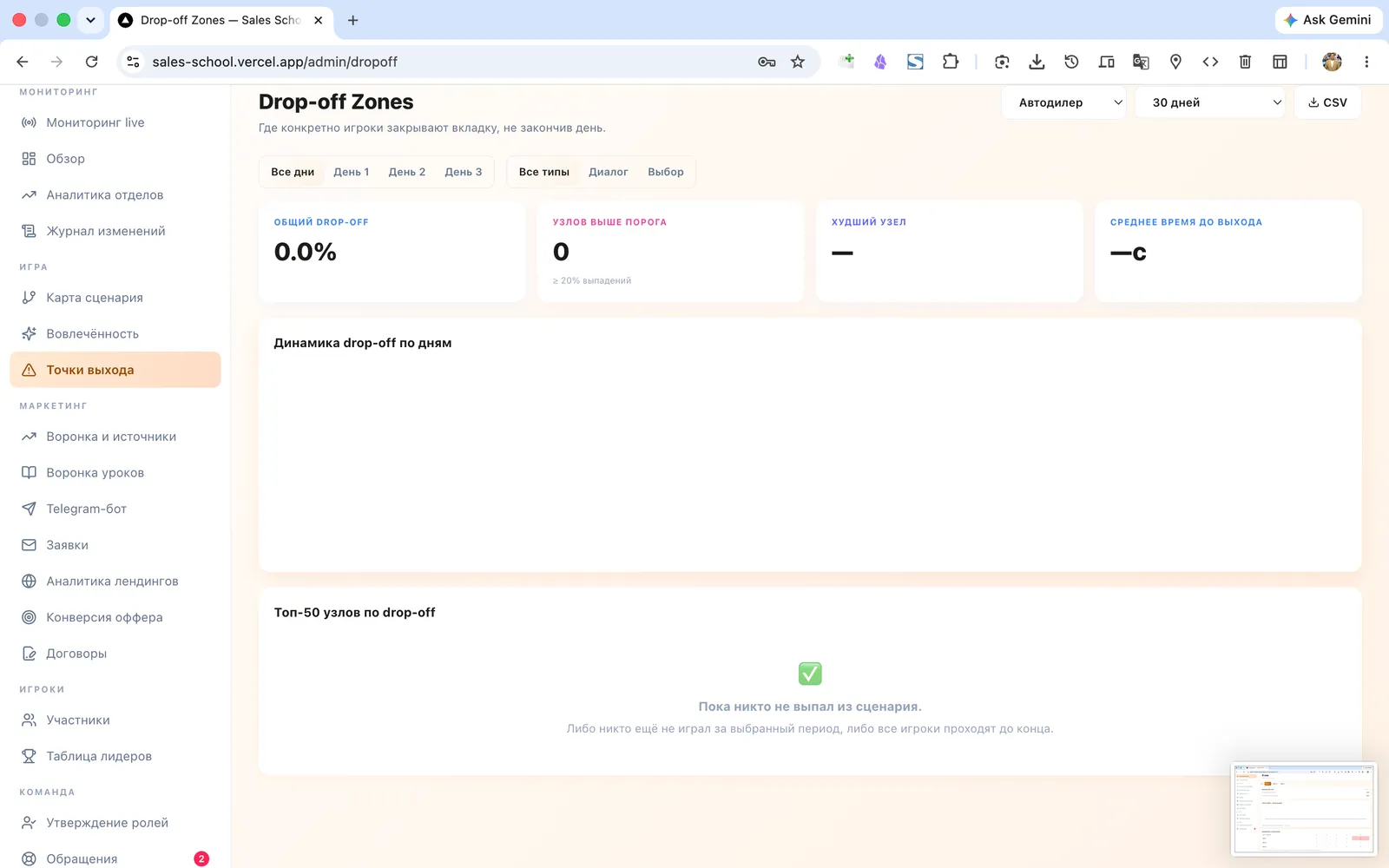Select the Все типы filter
1389x868 pixels.
click(x=544, y=172)
